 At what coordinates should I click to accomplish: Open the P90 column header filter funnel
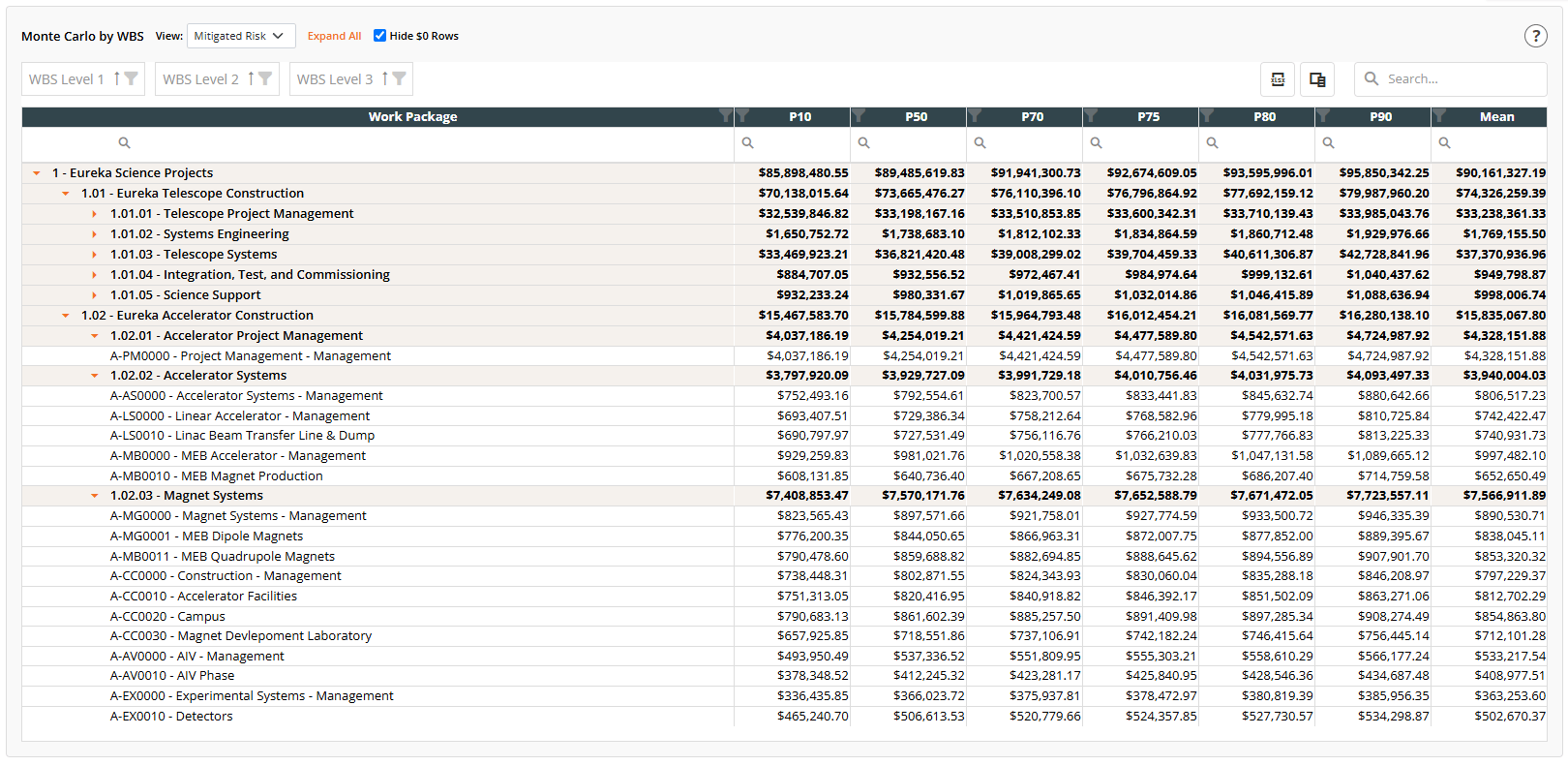pos(1324,116)
